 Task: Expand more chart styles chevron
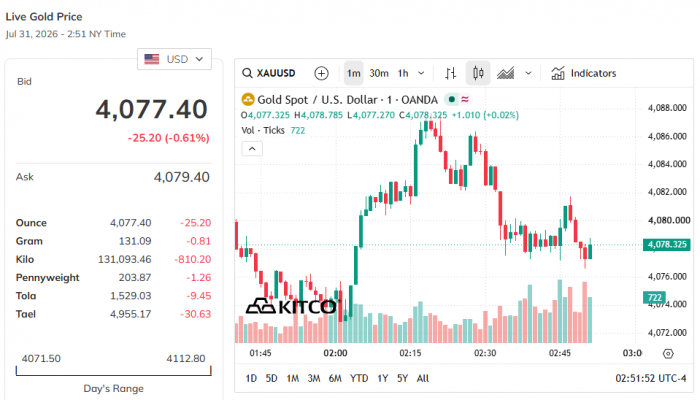528,73
